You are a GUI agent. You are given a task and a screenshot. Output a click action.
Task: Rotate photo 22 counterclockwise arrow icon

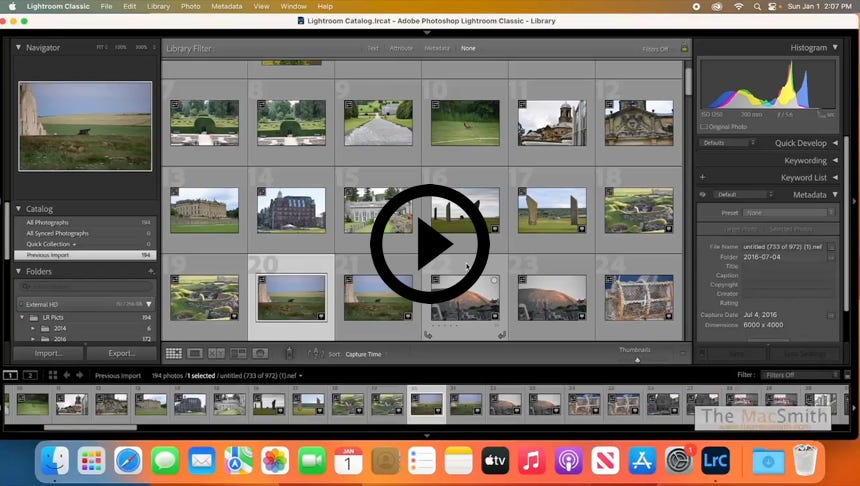(428, 335)
